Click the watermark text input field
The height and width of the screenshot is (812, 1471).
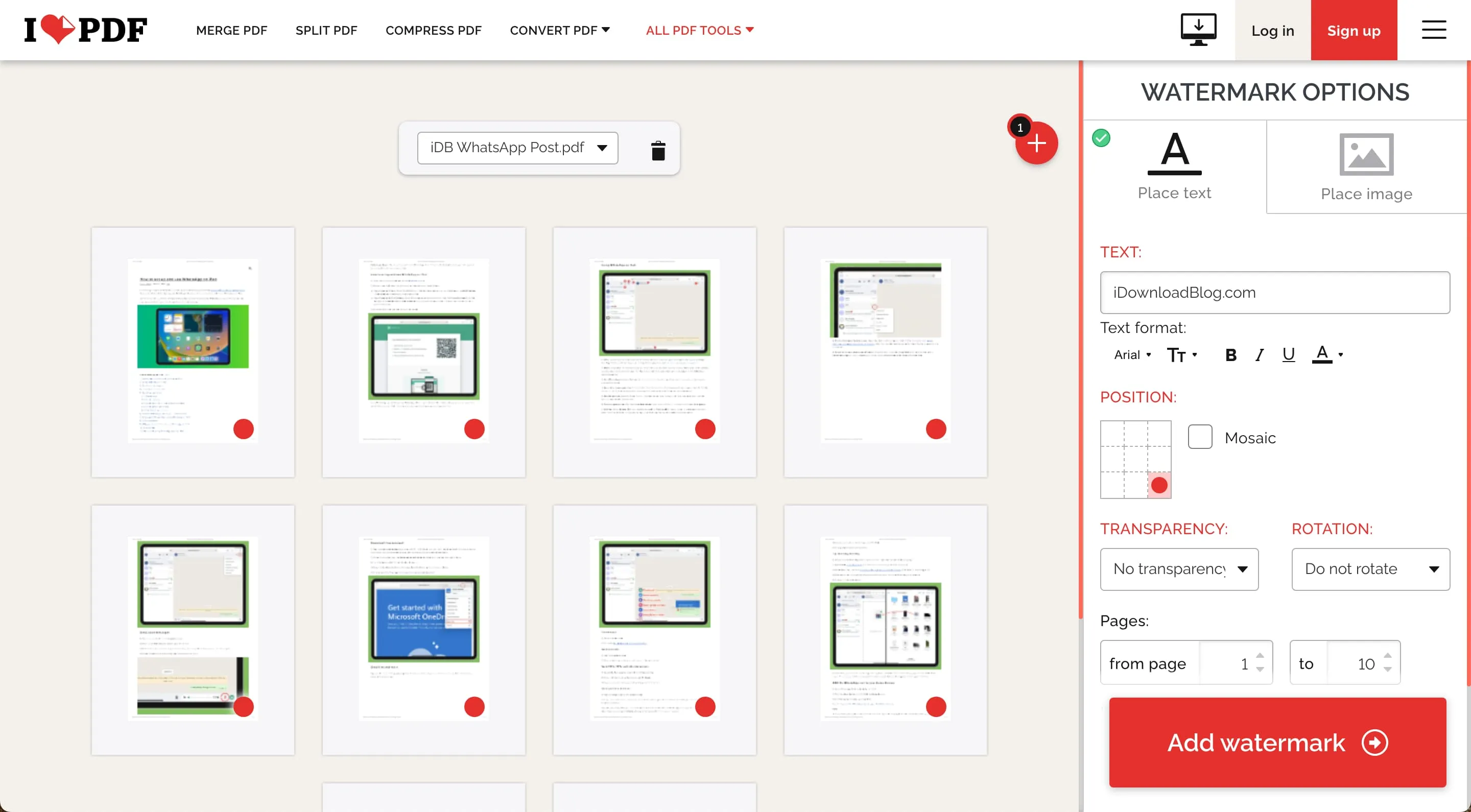point(1274,292)
